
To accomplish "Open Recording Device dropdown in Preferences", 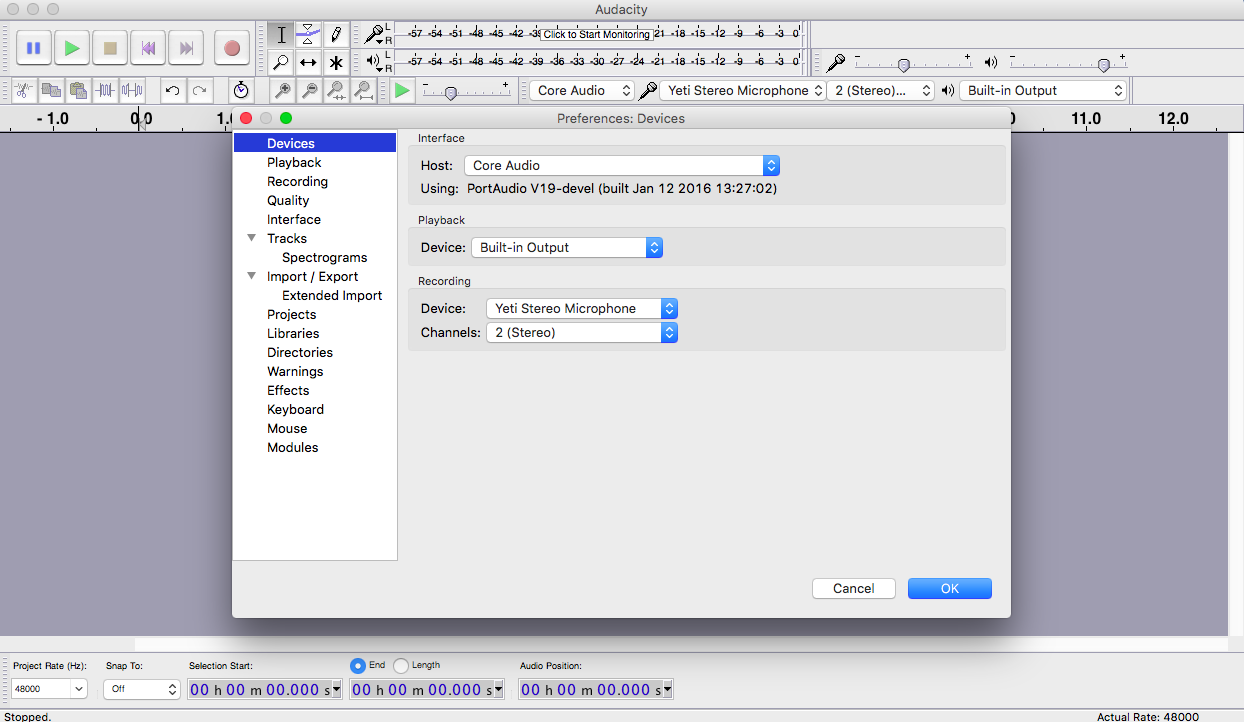I will coord(582,308).
